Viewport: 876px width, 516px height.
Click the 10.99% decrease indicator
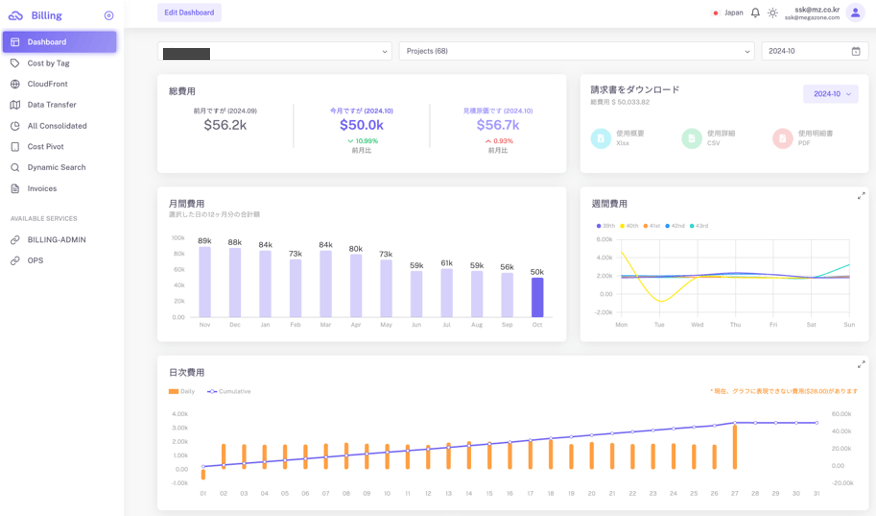[x=363, y=141]
